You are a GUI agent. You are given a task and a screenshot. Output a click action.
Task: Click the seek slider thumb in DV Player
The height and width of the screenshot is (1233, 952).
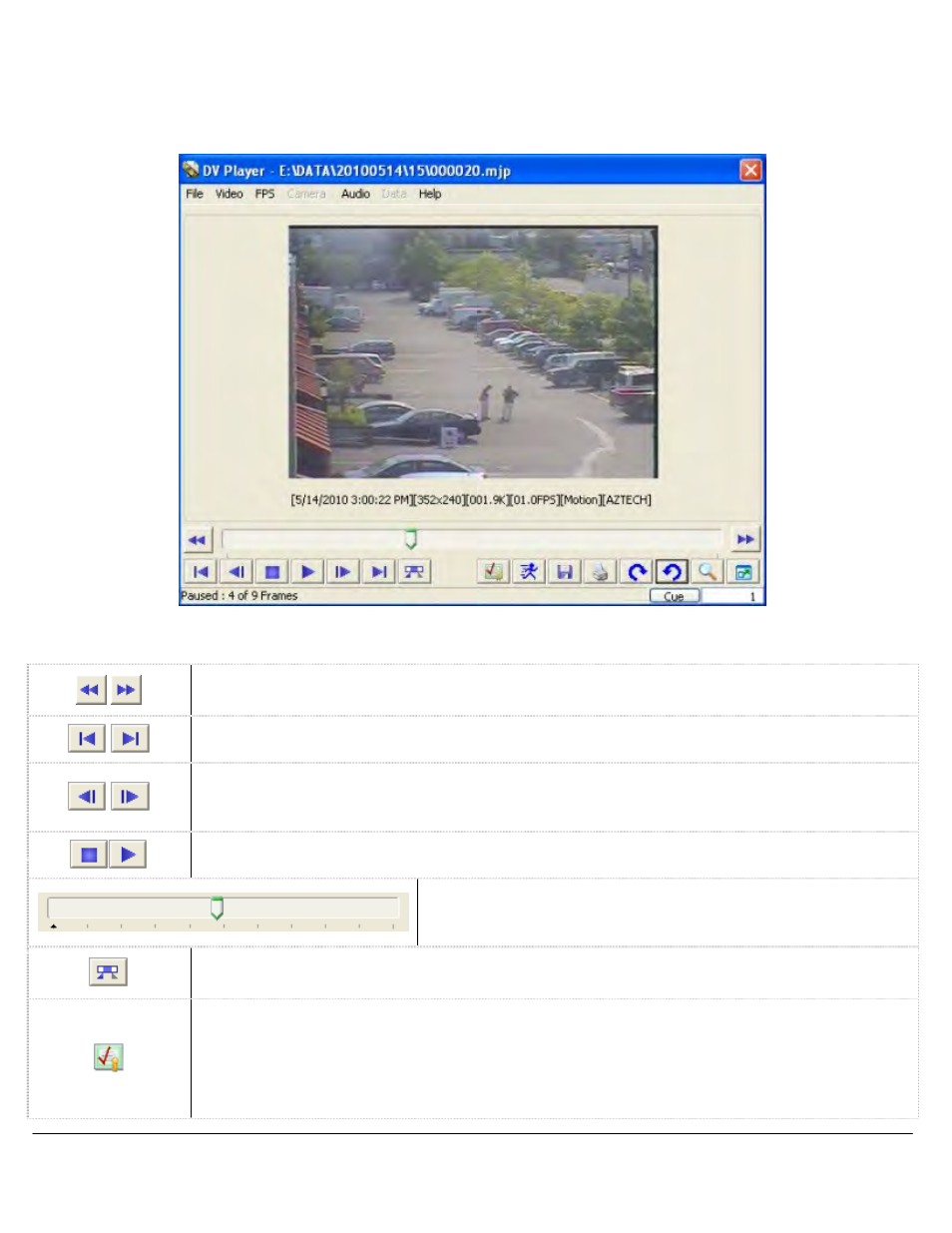pos(410,540)
